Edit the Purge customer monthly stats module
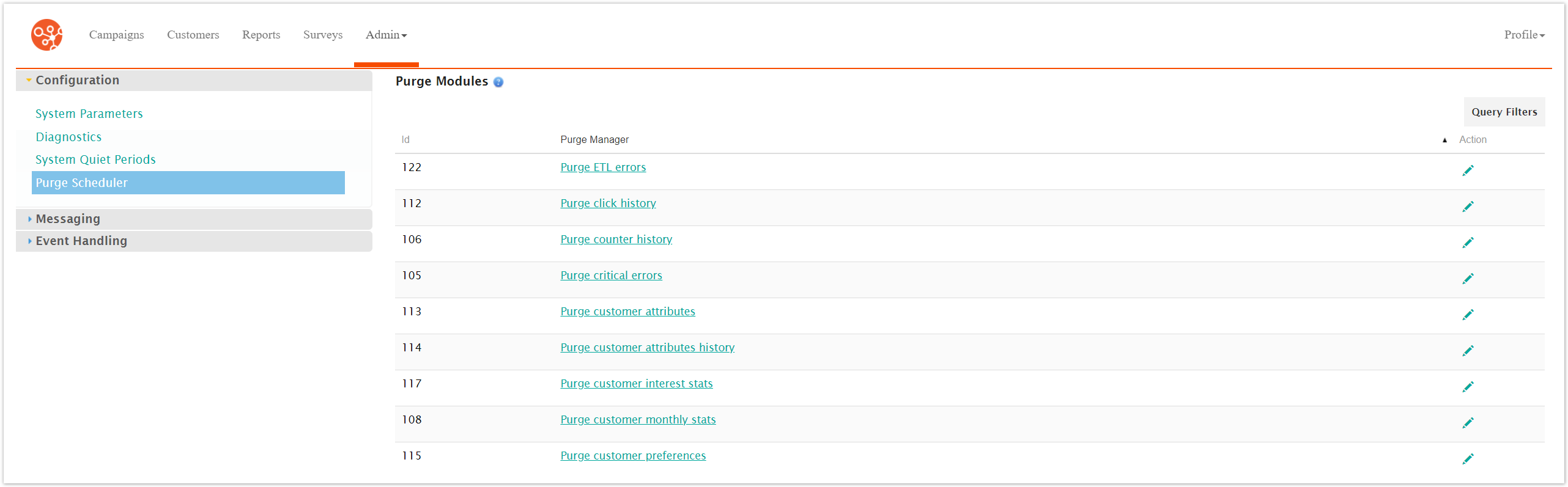The height and width of the screenshot is (487, 1568). pos(1468,422)
